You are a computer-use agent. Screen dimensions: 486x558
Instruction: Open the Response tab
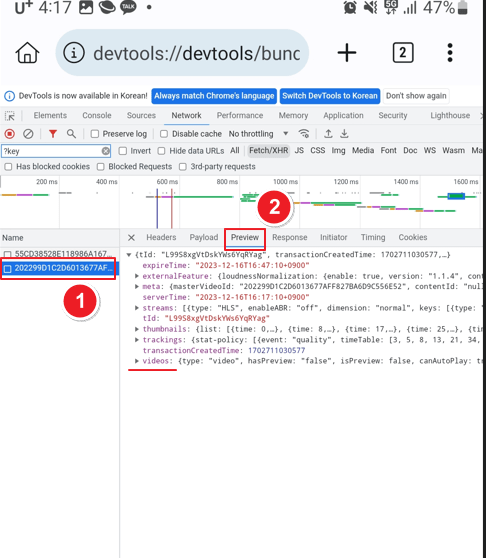290,237
